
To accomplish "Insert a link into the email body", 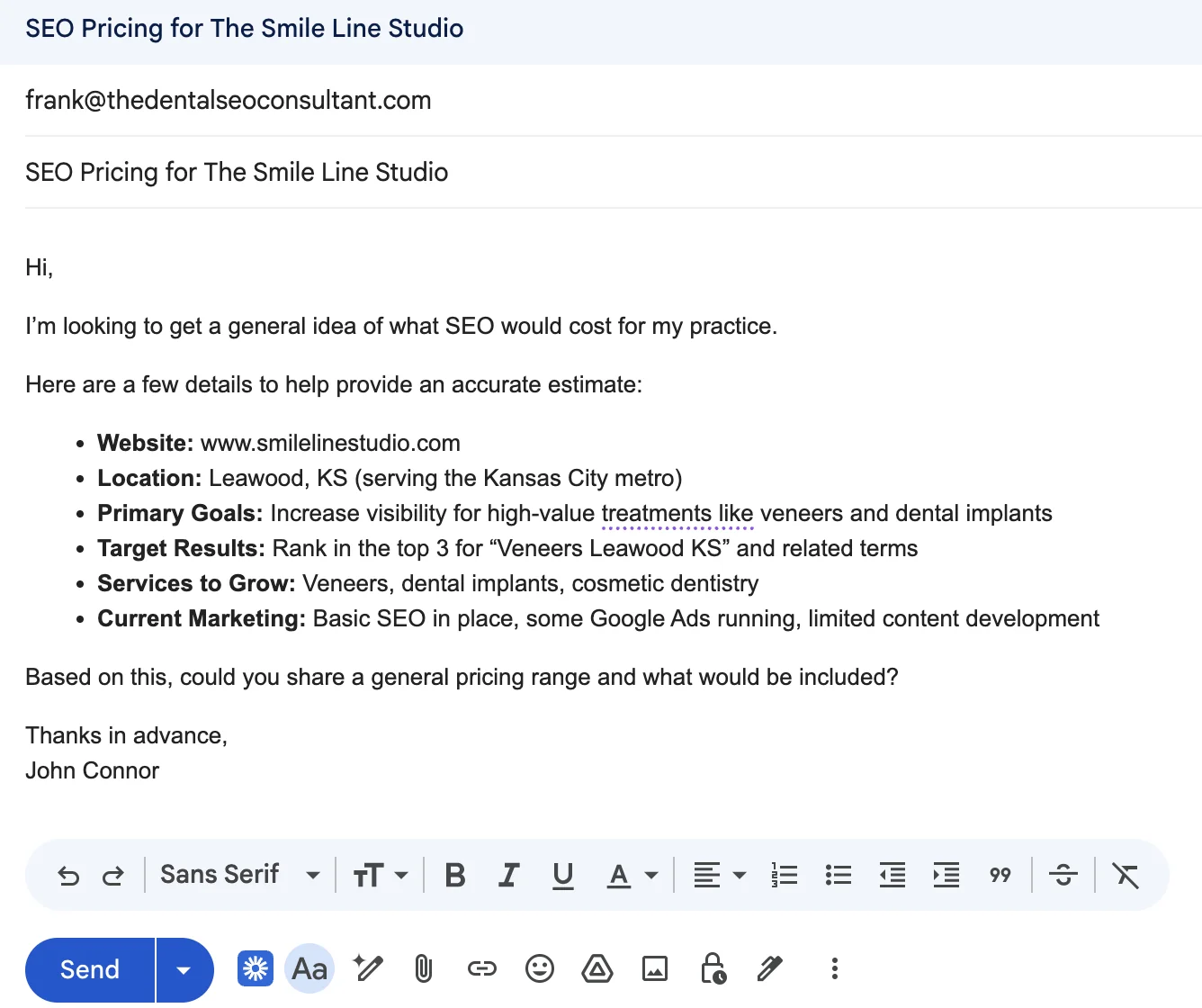I will [x=481, y=968].
